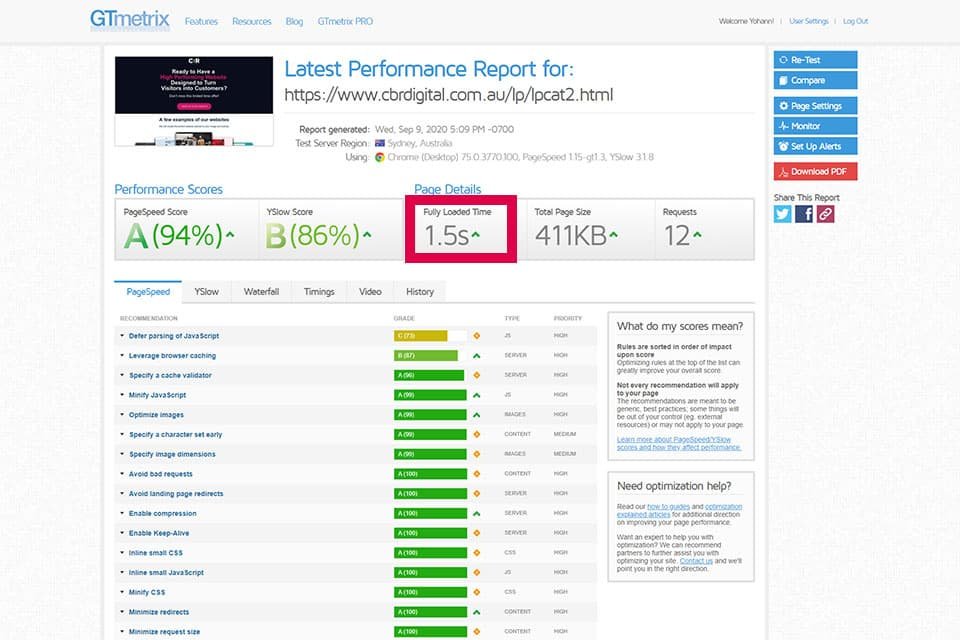This screenshot has height=640, width=960.
Task: Switch to the Waterfall tab
Action: click(261, 292)
